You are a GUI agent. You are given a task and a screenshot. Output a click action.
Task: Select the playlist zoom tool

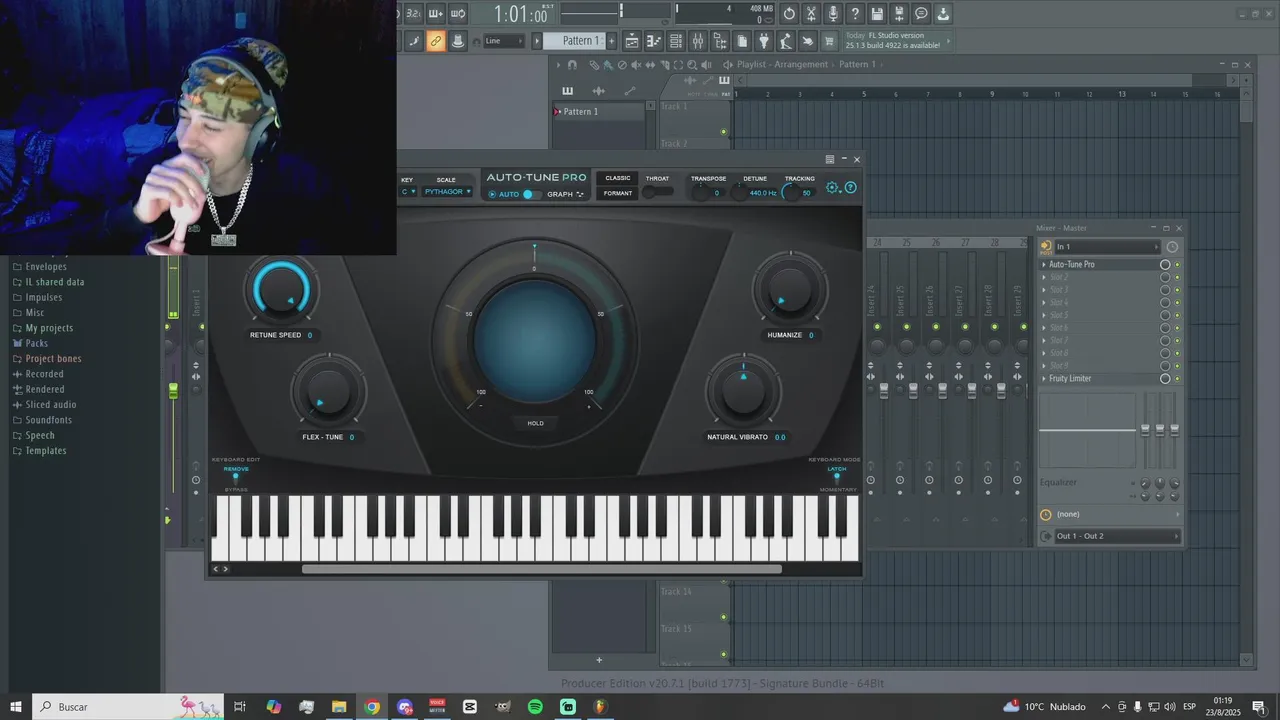692,65
